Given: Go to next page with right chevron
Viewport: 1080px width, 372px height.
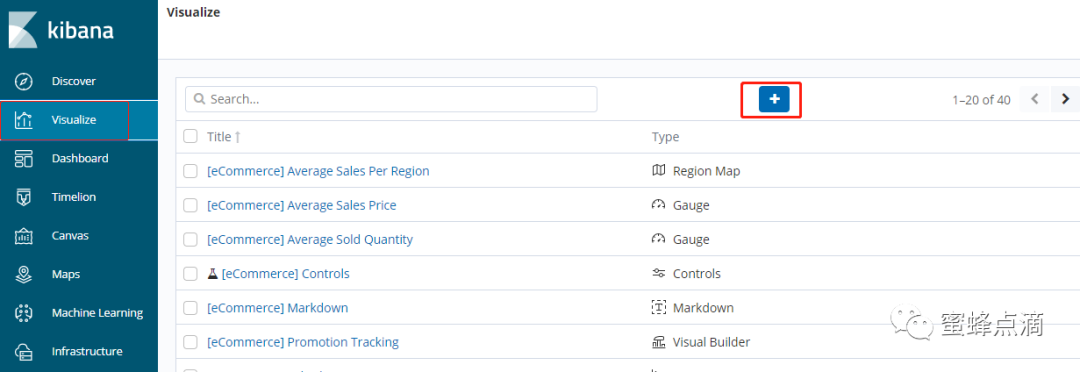Looking at the screenshot, I should [x=1065, y=99].
